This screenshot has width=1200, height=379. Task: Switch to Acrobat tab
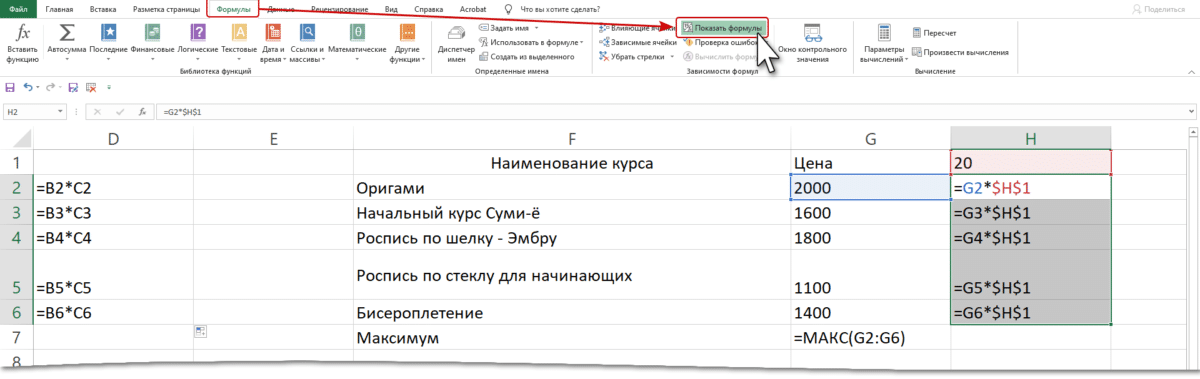coord(474,8)
